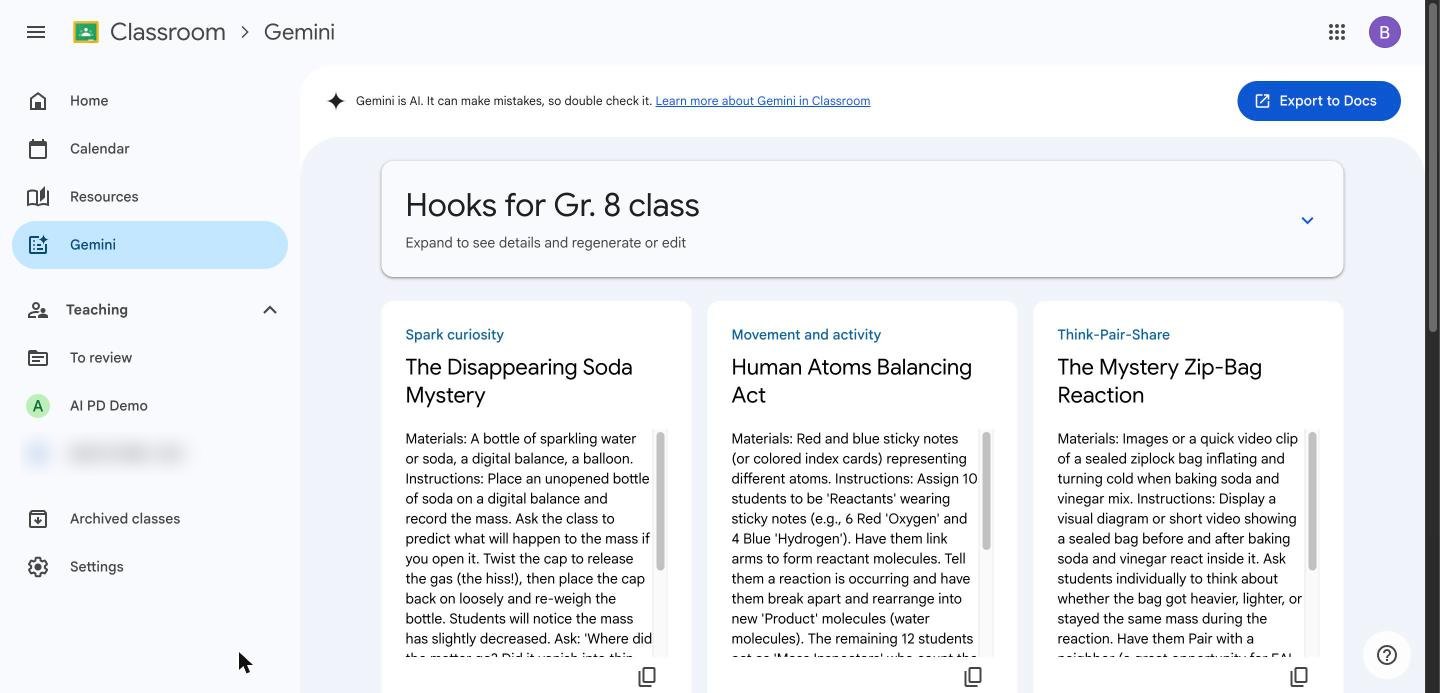Click the Movement and activity label
The image size is (1440, 693).
806,335
